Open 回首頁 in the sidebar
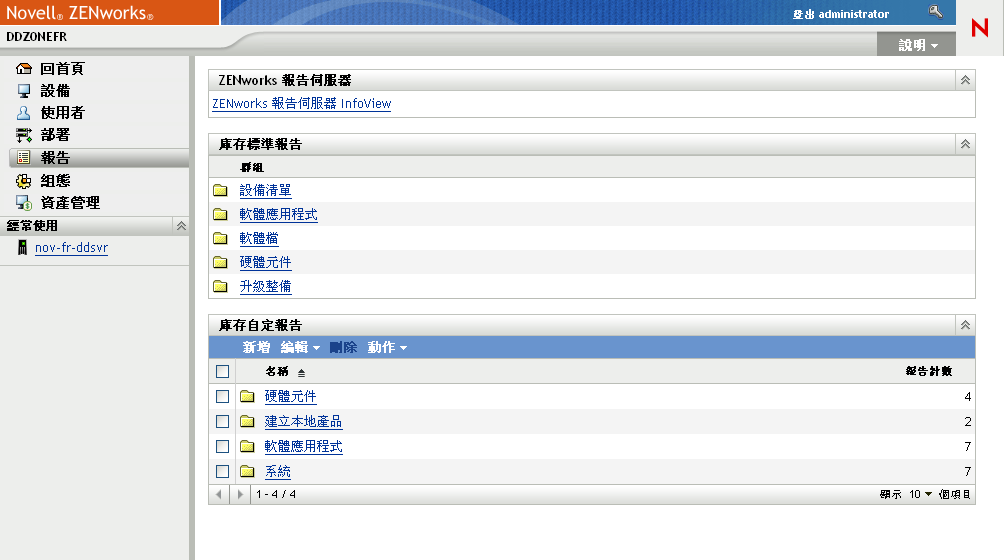 (x=62, y=68)
